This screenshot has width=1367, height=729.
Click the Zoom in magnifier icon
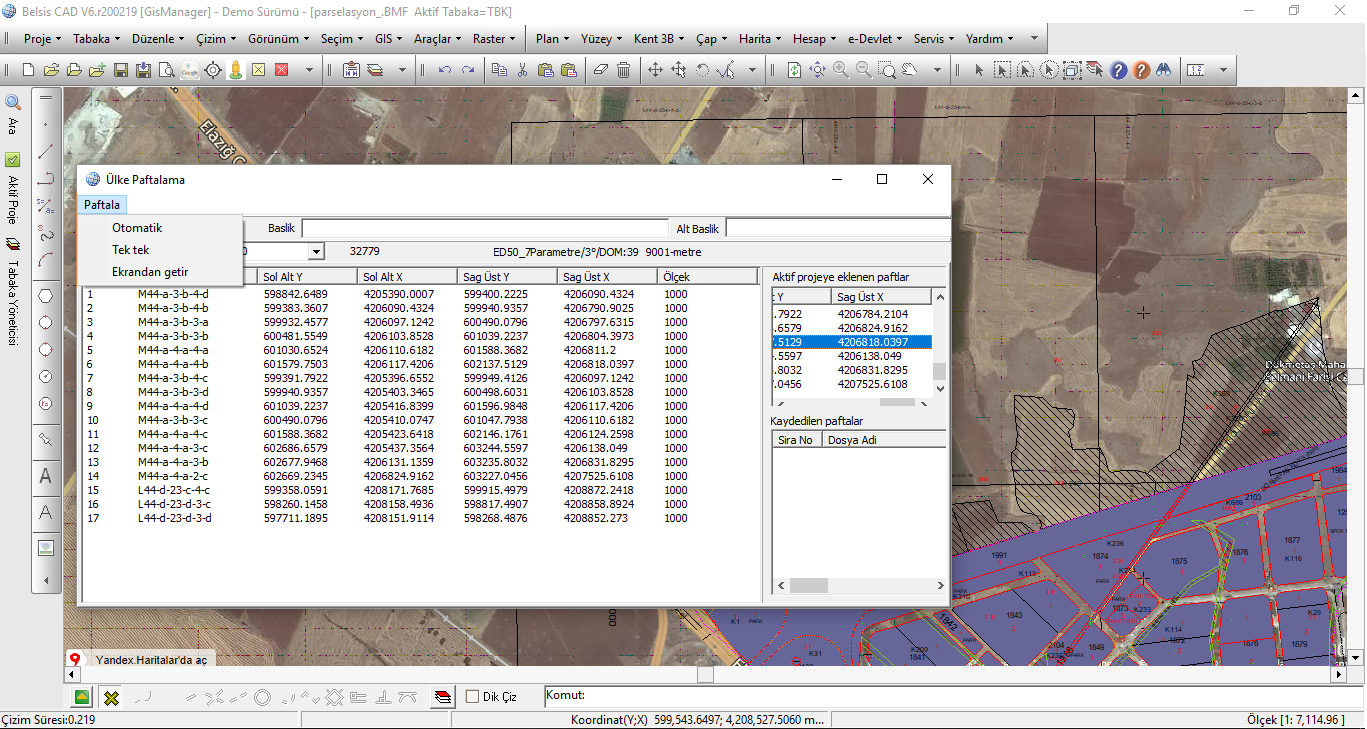tap(840, 70)
